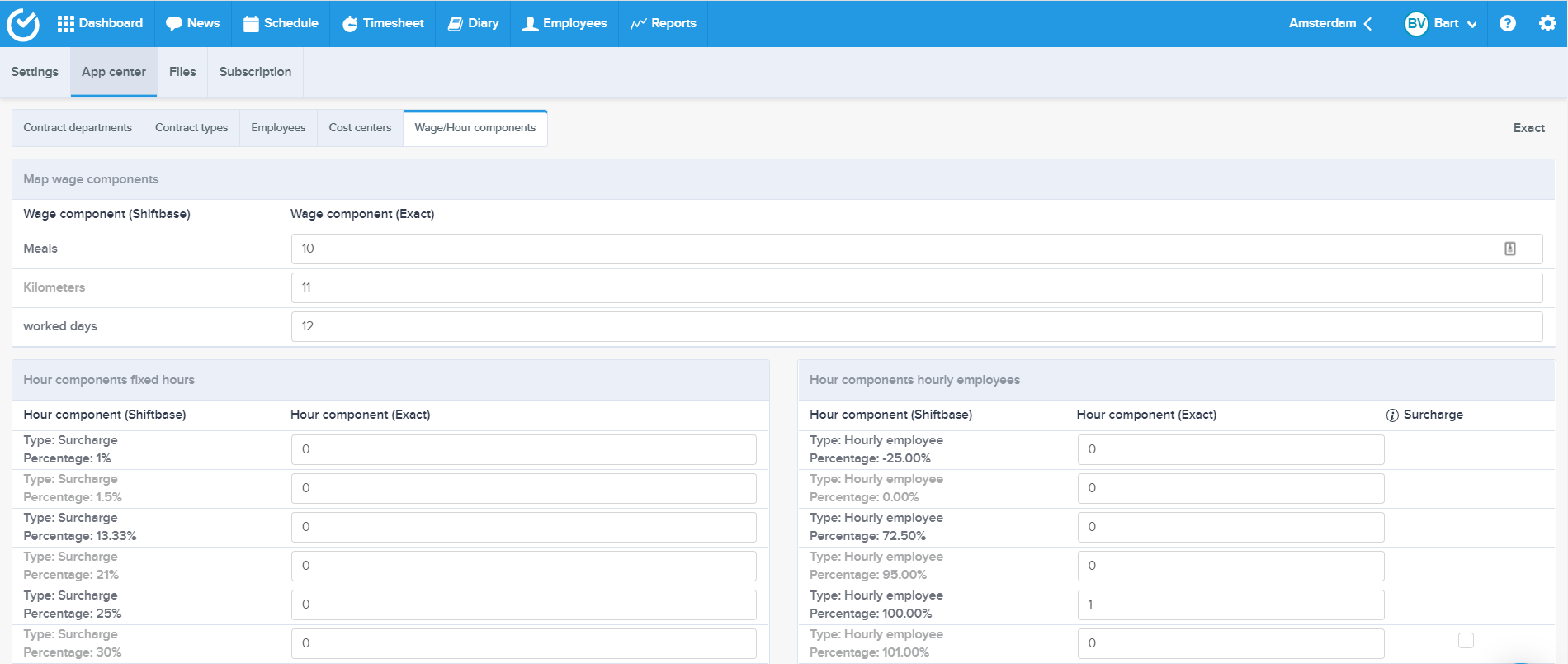The width and height of the screenshot is (1568, 664).
Task: Click the Surcharge 1.5% hour component field
Action: [524, 488]
